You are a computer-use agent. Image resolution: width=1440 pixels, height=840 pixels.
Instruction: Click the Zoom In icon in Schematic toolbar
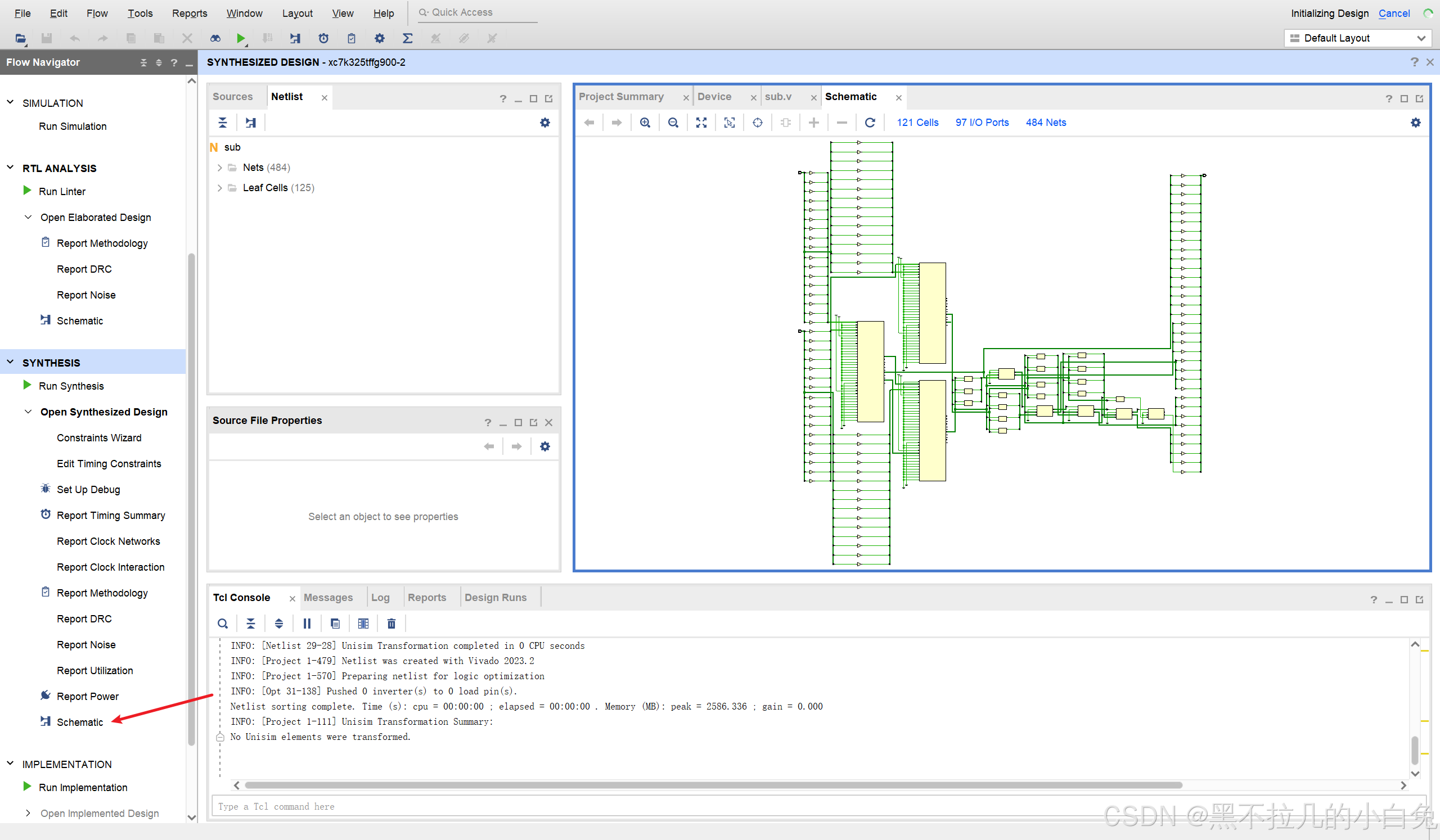[x=645, y=123]
